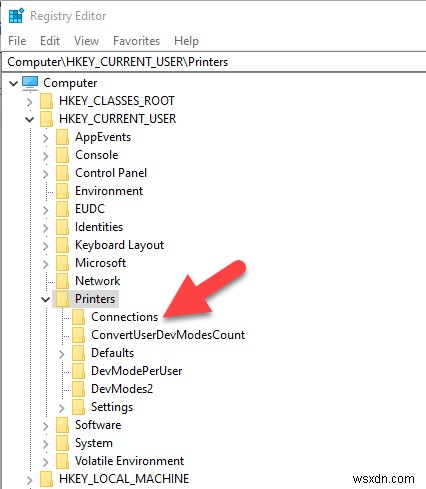Select the Network key label
This screenshot has height=489, width=426.
click(97, 281)
